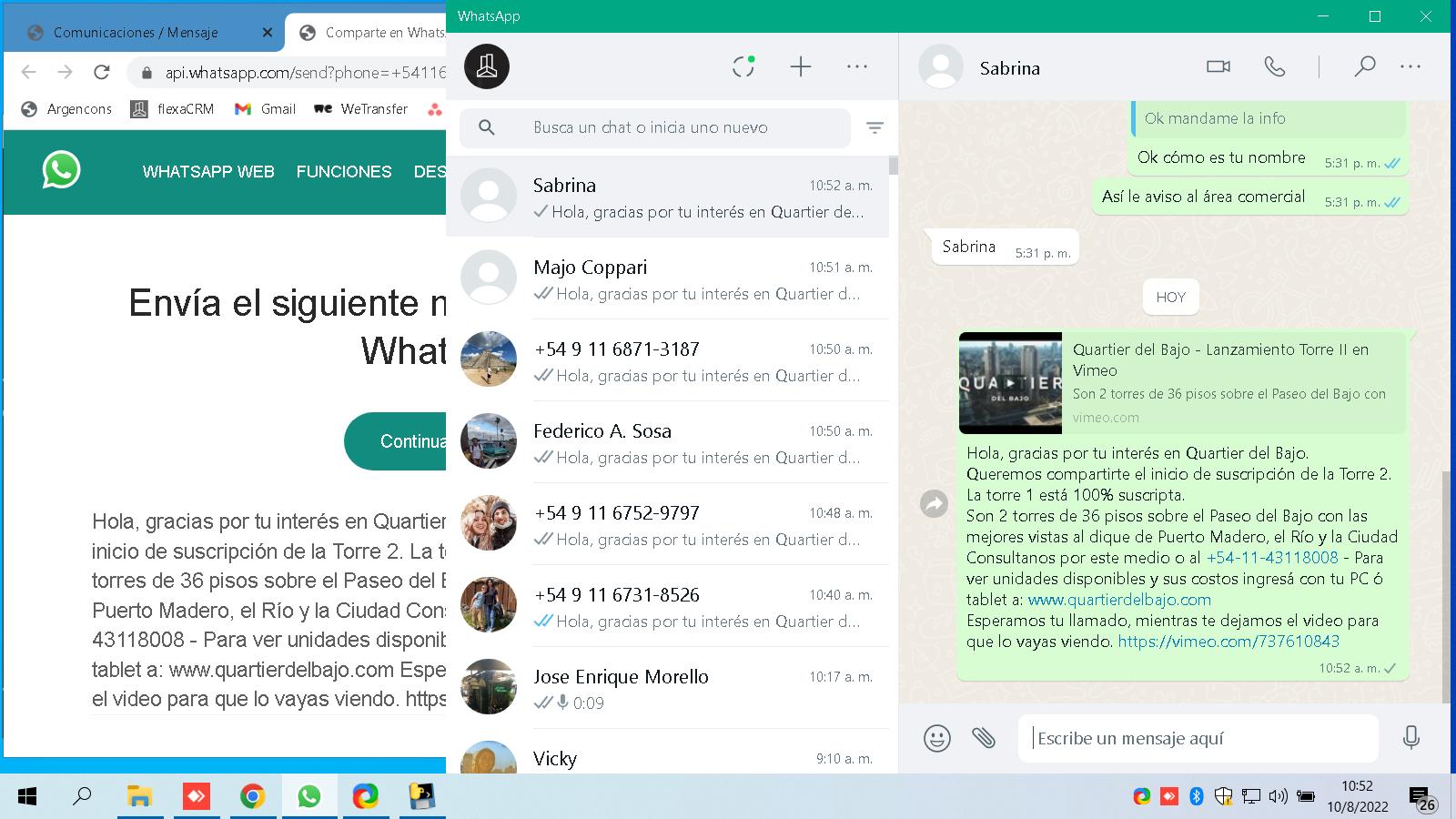Open chat with +54 9 11 6731-8526
This screenshot has height=819, width=1456.
667,606
